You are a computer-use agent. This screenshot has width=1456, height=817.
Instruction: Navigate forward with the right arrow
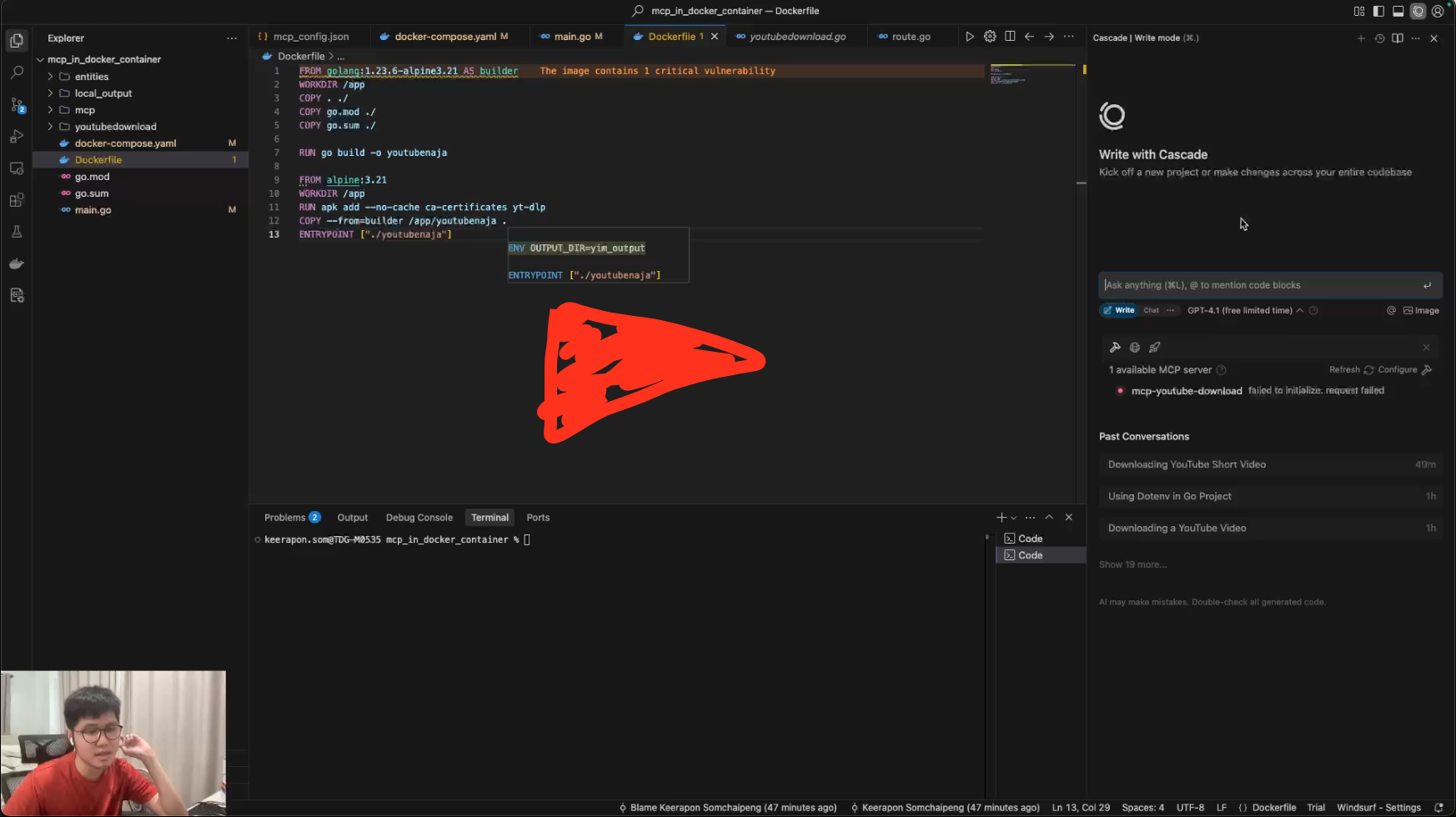pyautogui.click(x=1049, y=37)
